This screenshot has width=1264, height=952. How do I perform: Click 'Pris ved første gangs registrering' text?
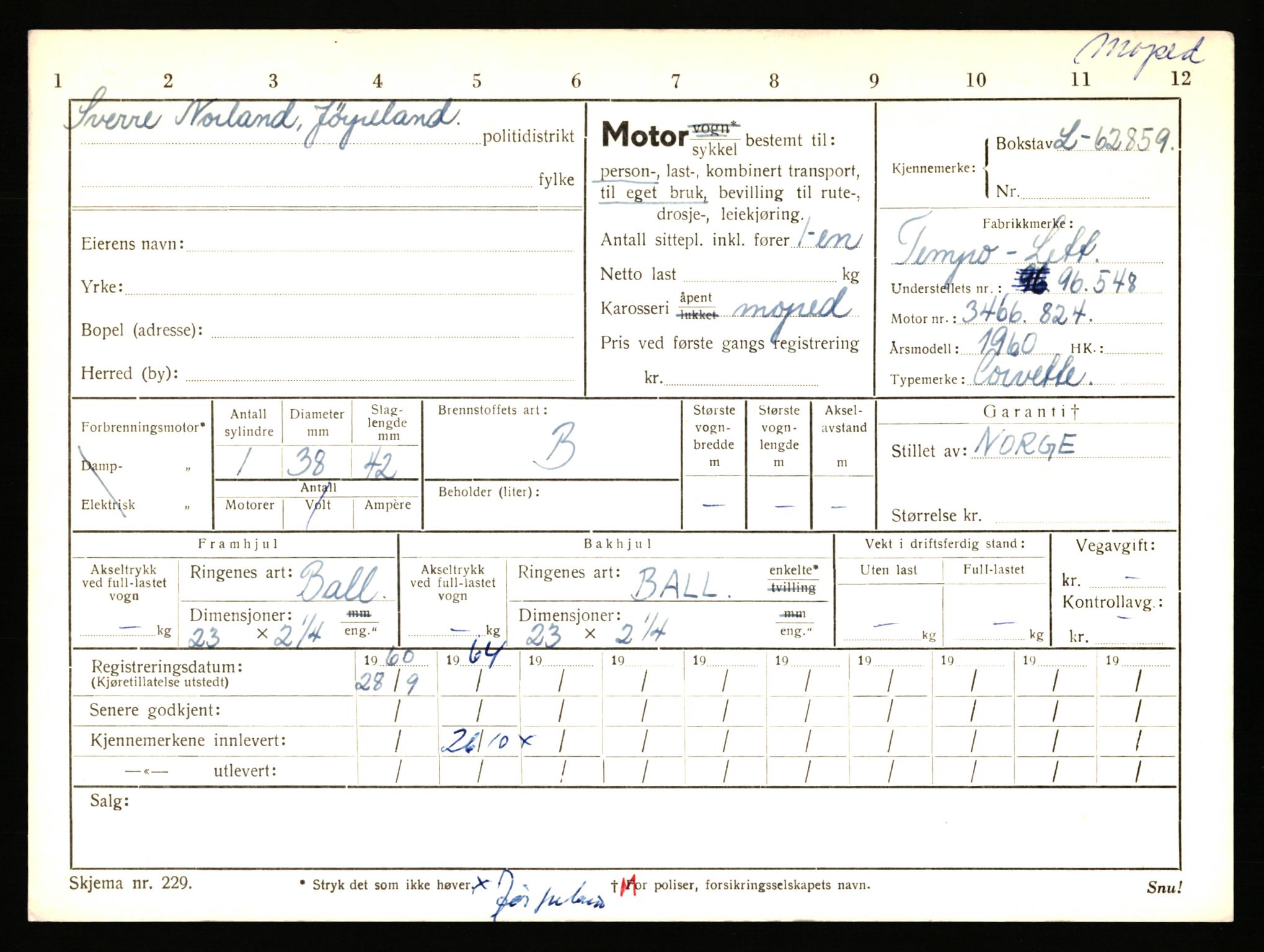tap(730, 343)
